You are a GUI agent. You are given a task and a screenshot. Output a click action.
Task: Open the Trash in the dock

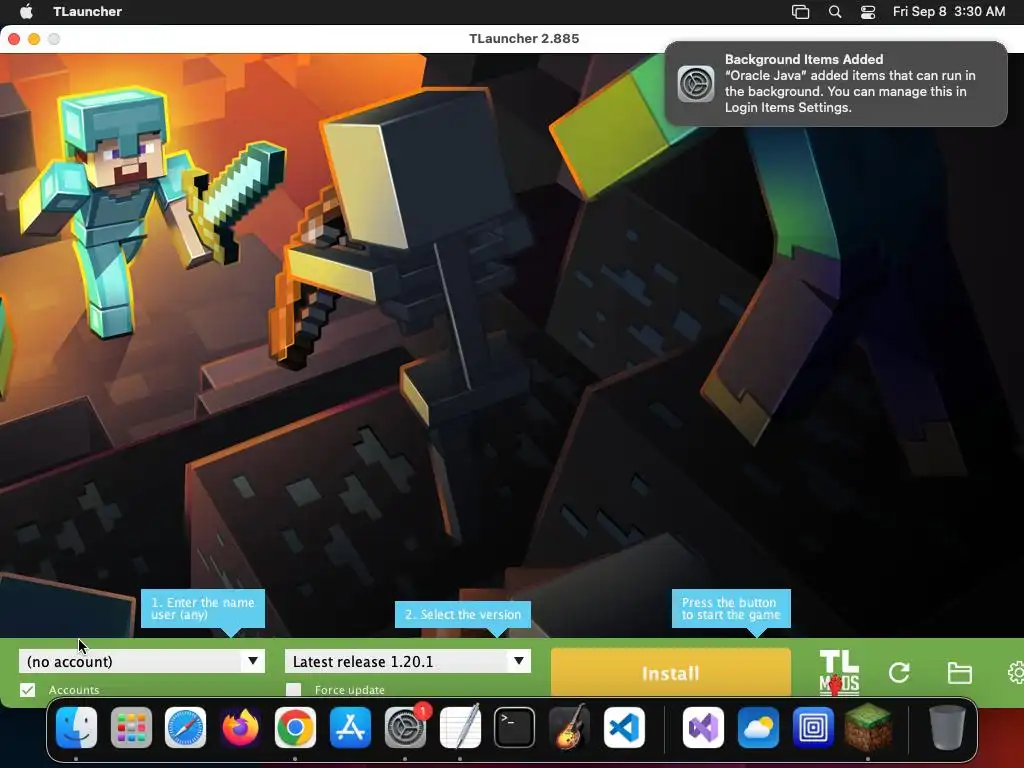point(947,728)
